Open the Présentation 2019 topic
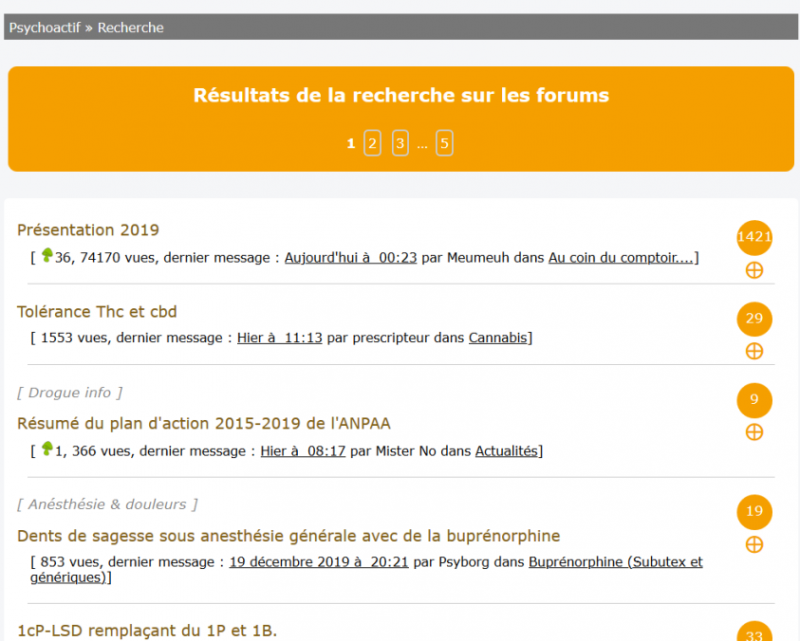Image resolution: width=800 pixels, height=641 pixels. (88, 229)
